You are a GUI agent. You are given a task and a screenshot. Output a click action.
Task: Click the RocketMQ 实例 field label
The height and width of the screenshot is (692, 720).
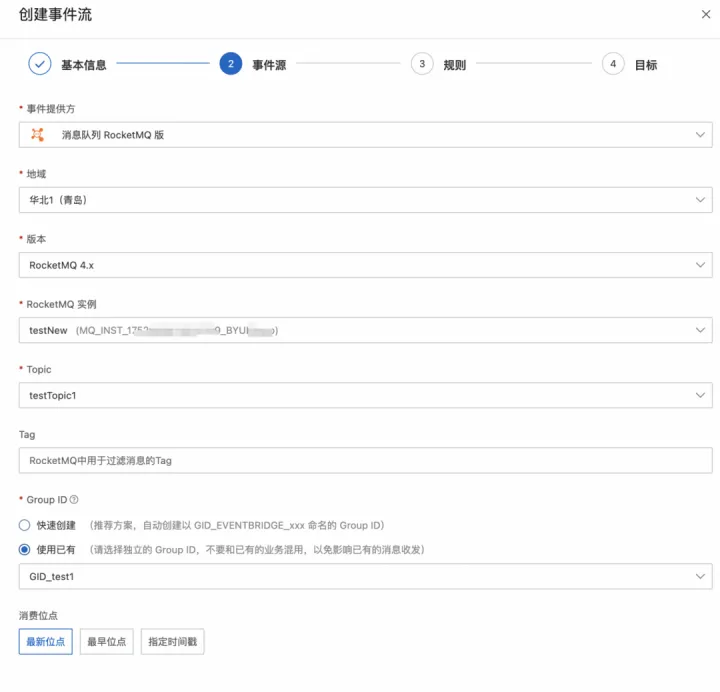click(x=62, y=304)
